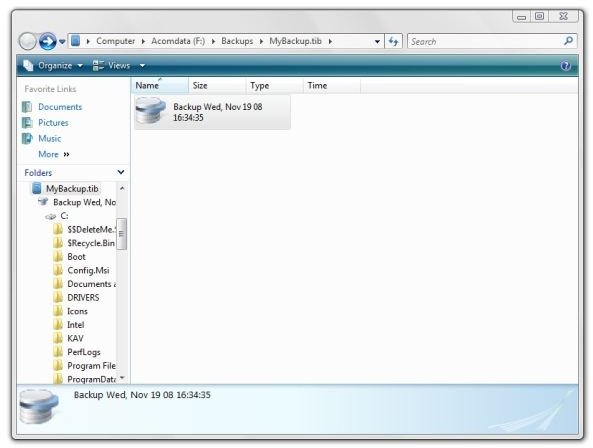The width and height of the screenshot is (593, 448).
Task: Click the C: drive icon in folder tree
Action: pyautogui.click(x=51, y=216)
